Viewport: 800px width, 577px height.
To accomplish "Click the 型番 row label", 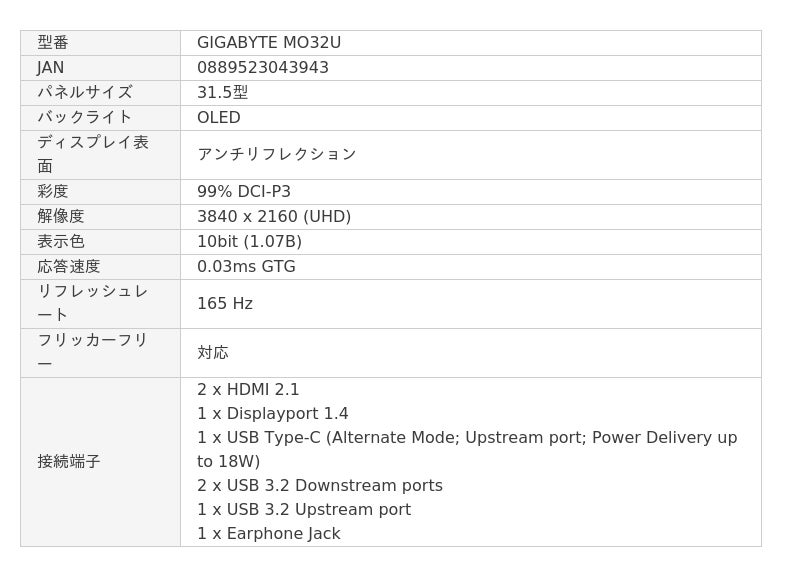I will 53,43.
